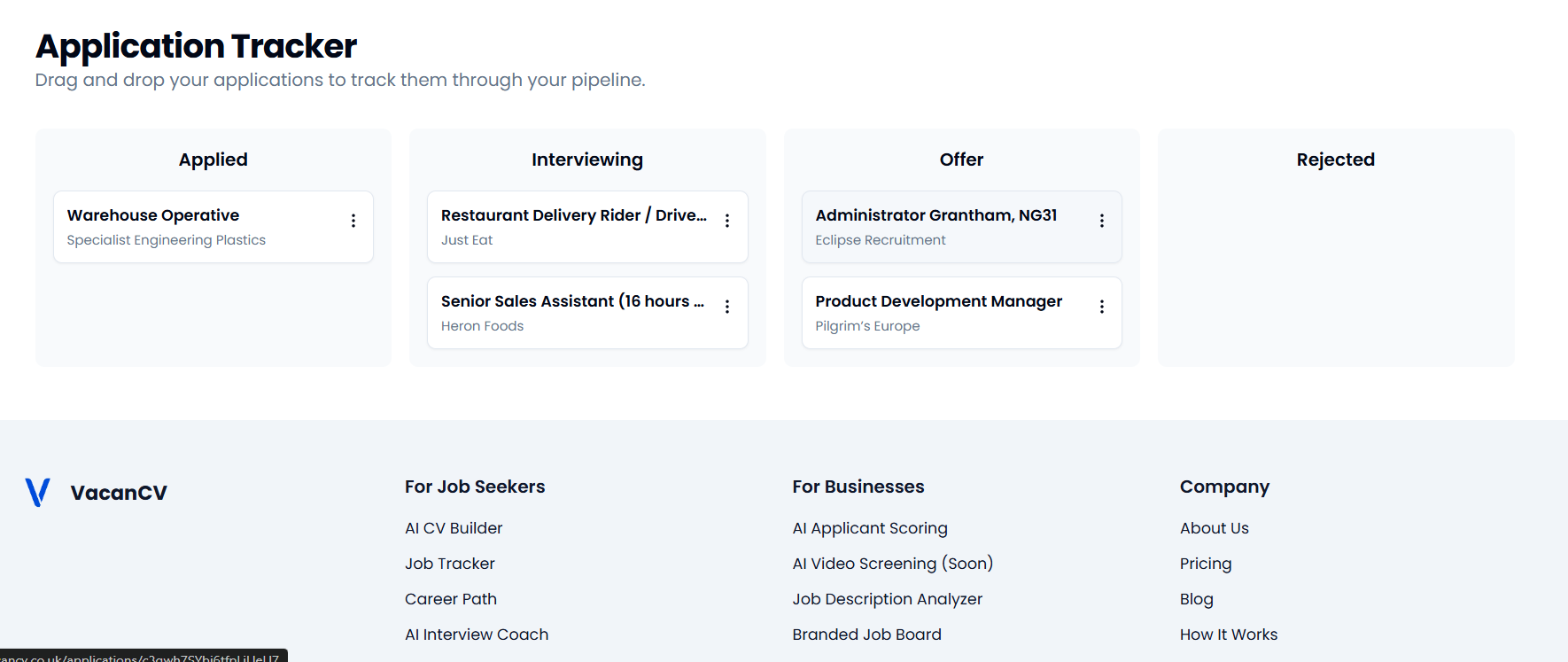Viewport: 1568px width, 662px height.
Task: Open the Job Tracker link
Action: coord(449,563)
